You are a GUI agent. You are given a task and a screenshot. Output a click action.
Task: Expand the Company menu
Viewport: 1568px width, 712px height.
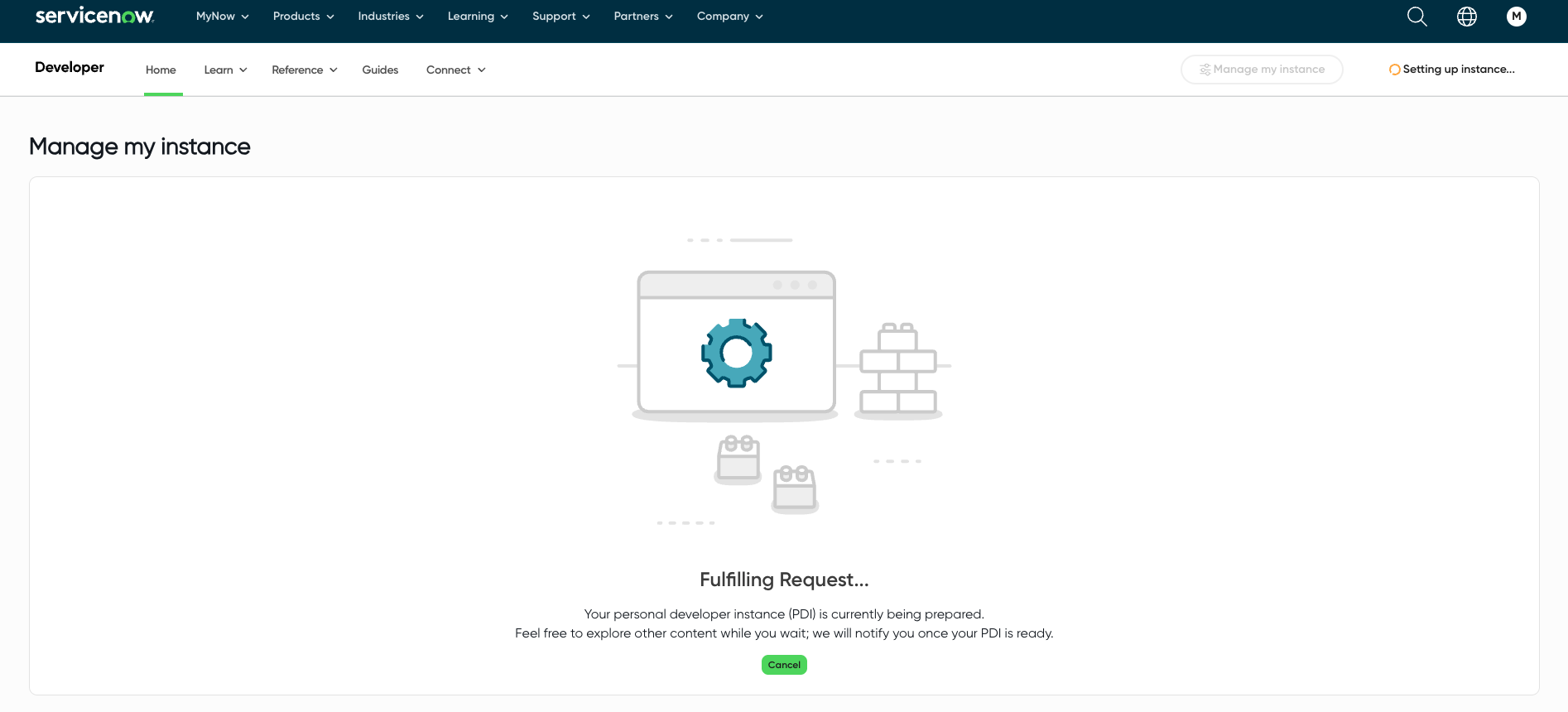(729, 17)
